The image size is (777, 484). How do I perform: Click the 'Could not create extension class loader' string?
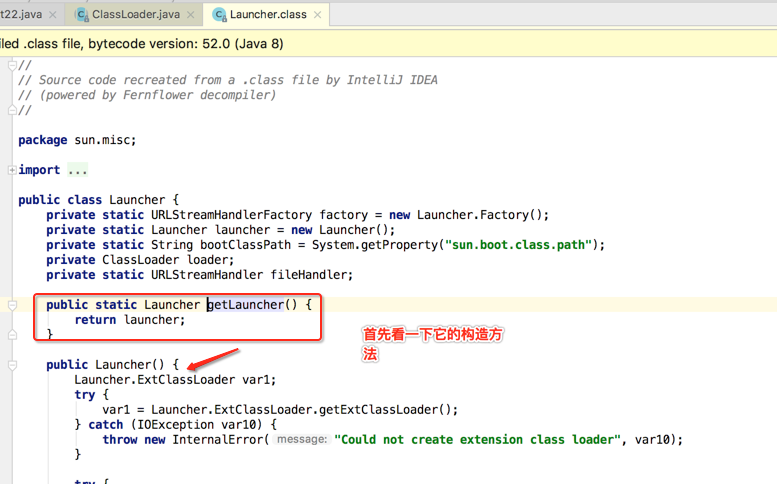tap(477, 439)
